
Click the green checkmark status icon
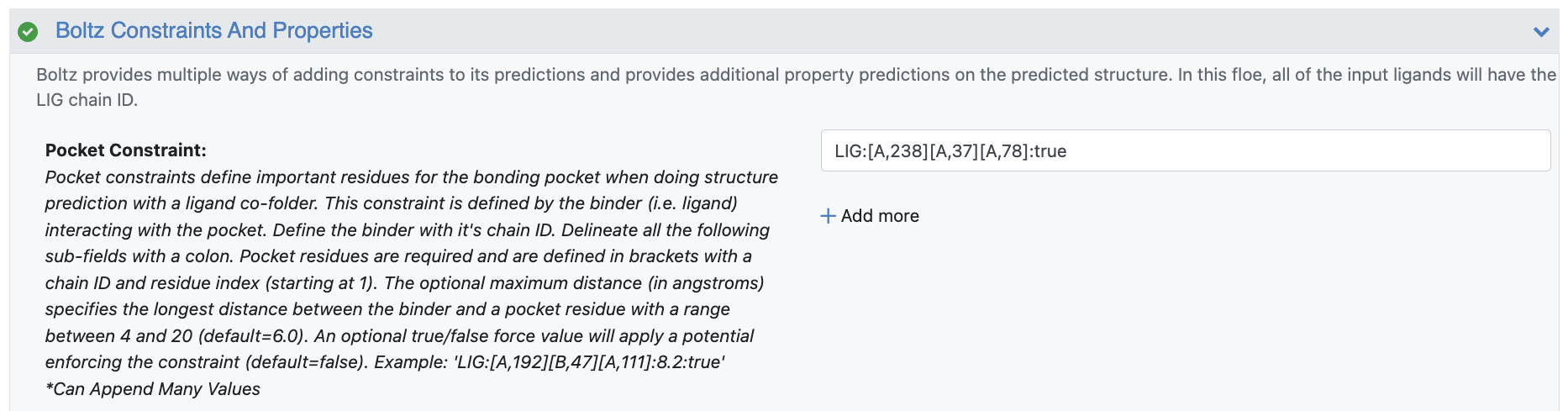tap(28, 32)
